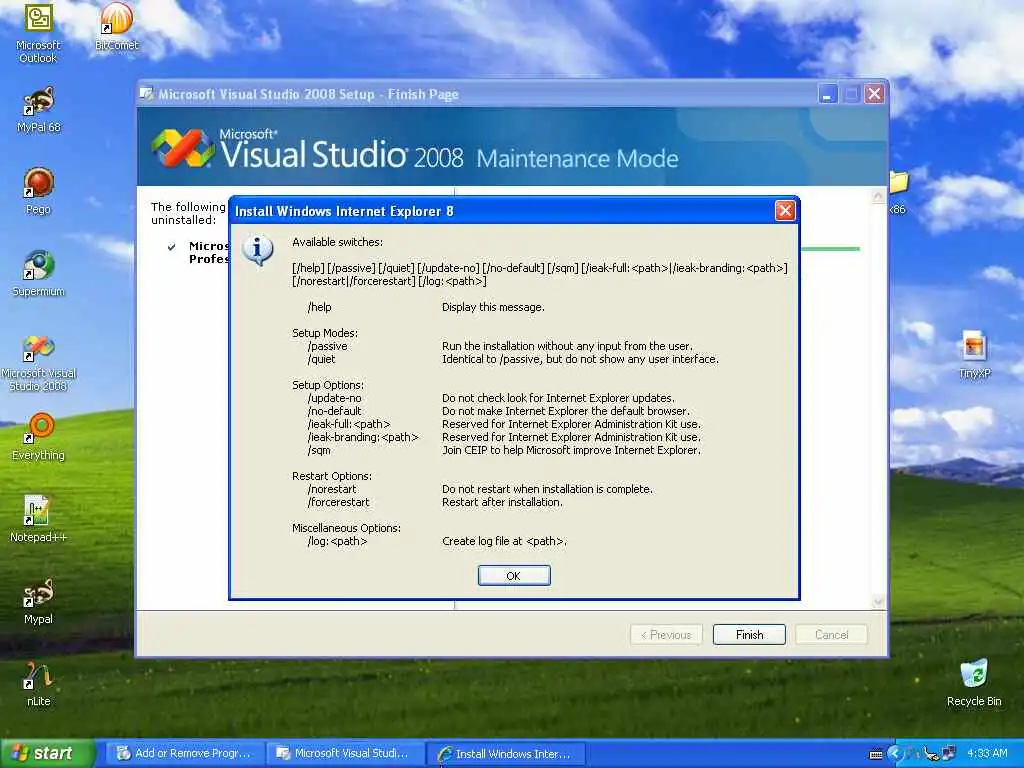
Task: Open the Everything search shortcut
Action: coord(39,437)
